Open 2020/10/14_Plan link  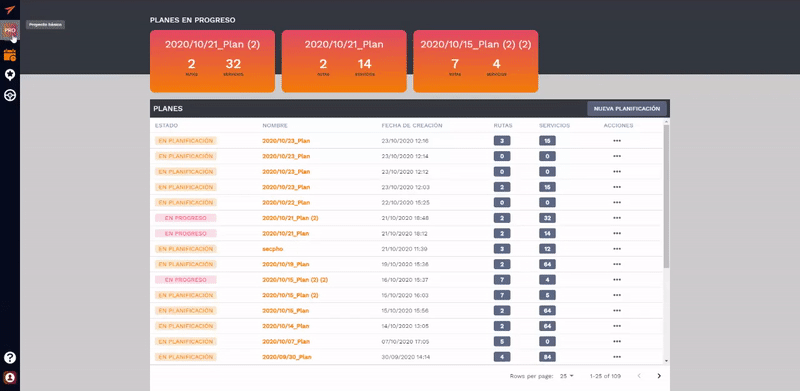coord(286,326)
